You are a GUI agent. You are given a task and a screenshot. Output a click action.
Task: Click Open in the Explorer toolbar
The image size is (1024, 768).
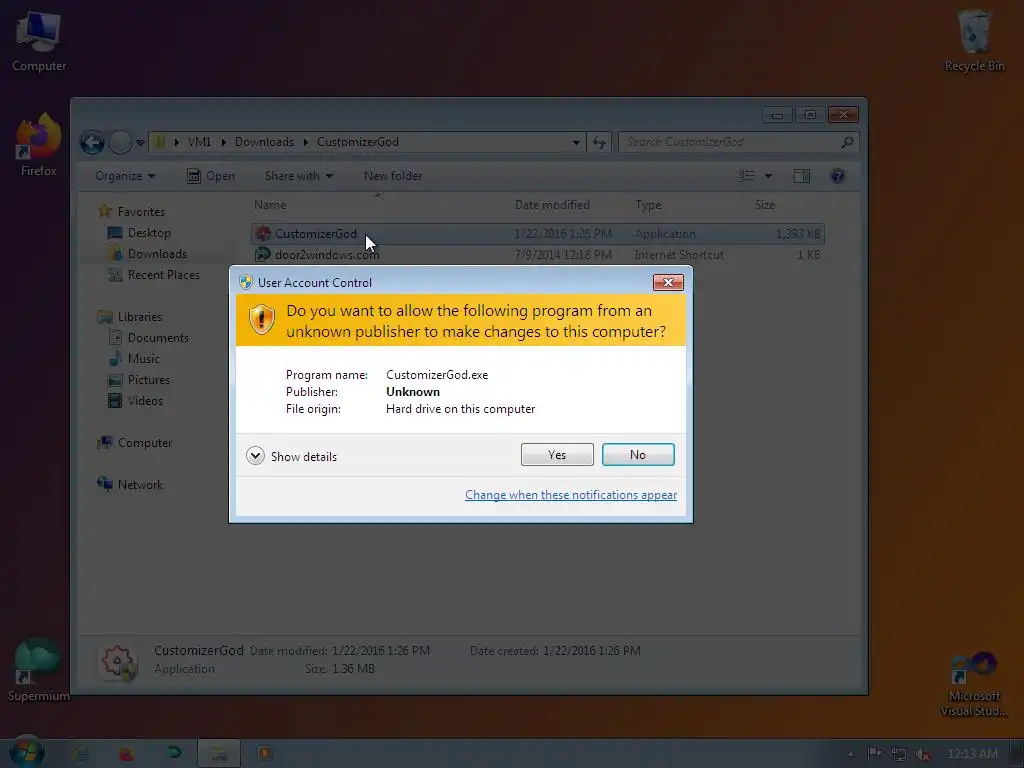pos(210,176)
